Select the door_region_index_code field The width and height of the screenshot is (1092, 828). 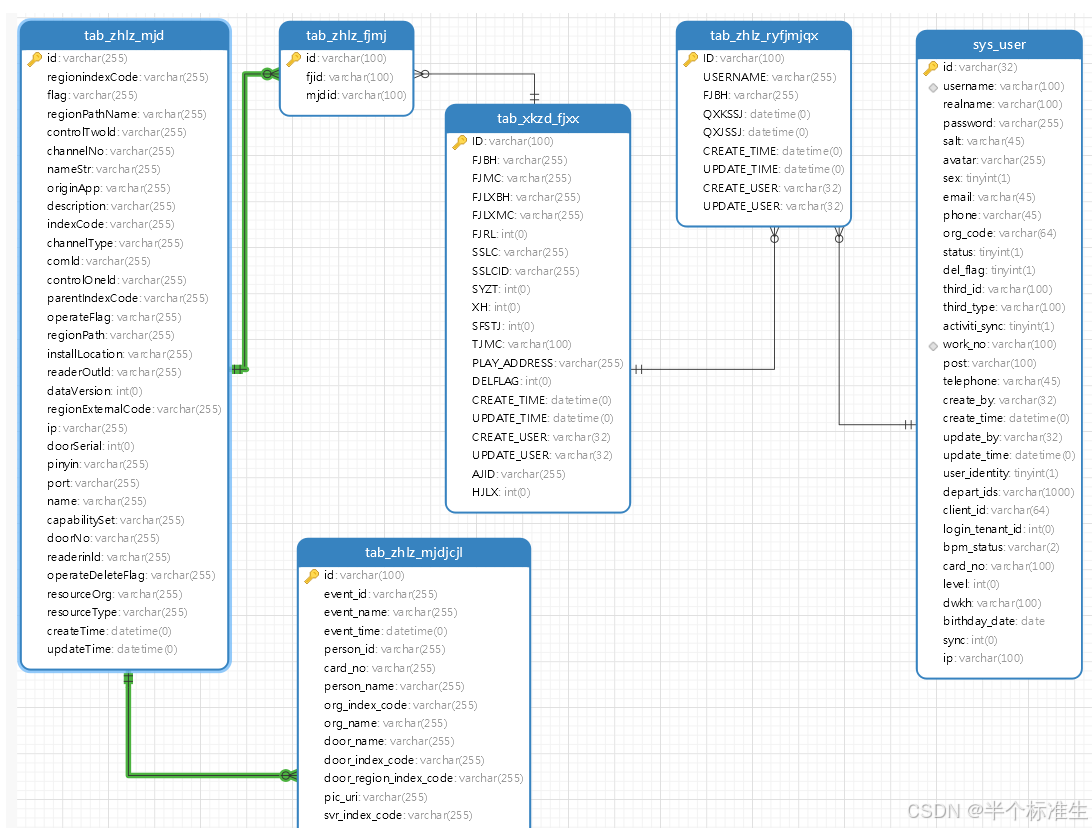(423, 778)
